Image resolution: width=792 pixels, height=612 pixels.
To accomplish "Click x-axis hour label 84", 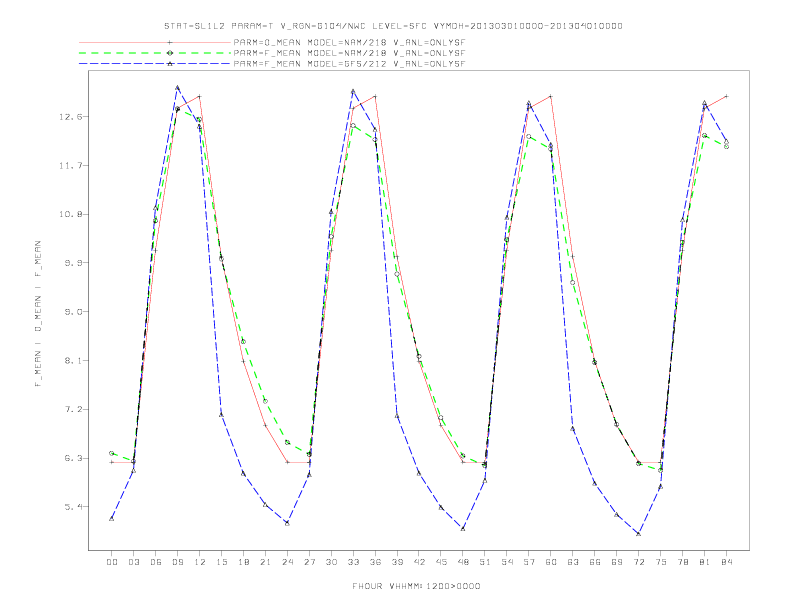I will pos(727,562).
